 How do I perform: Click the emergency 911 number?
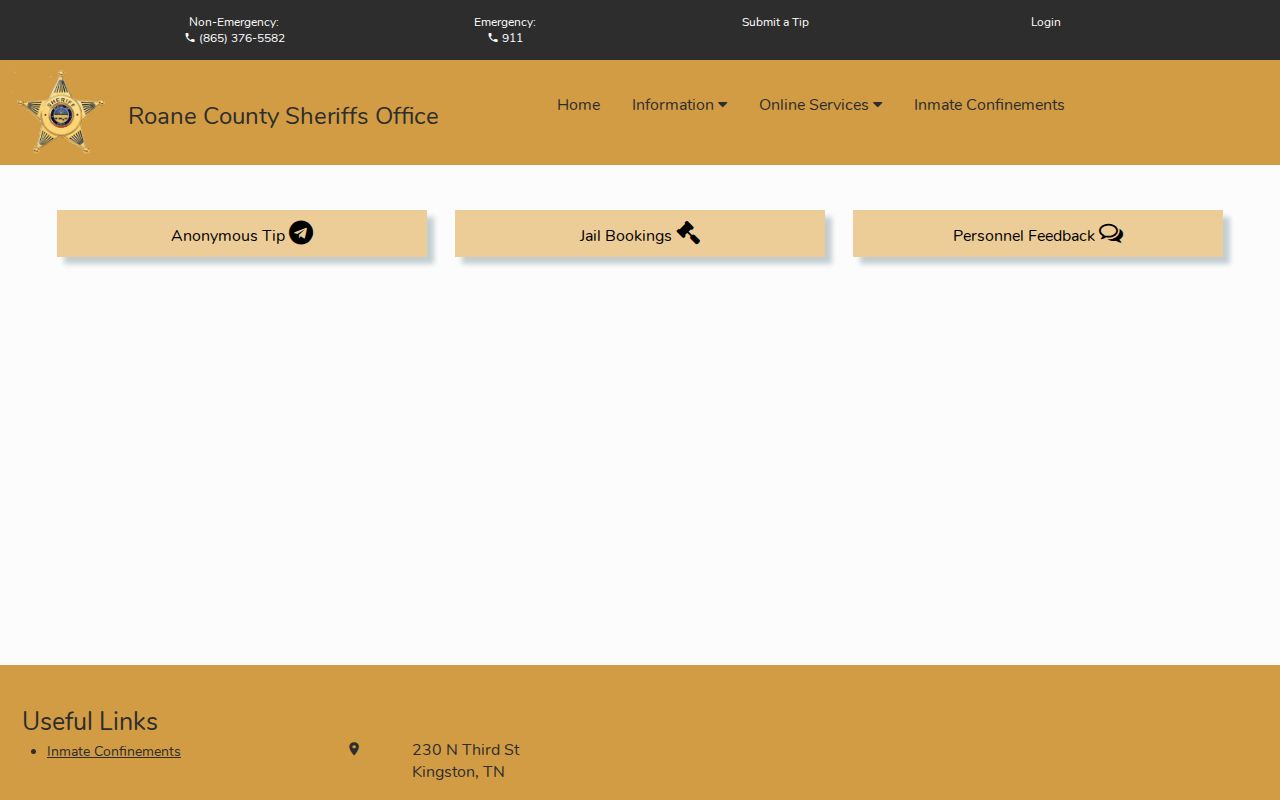[512, 38]
